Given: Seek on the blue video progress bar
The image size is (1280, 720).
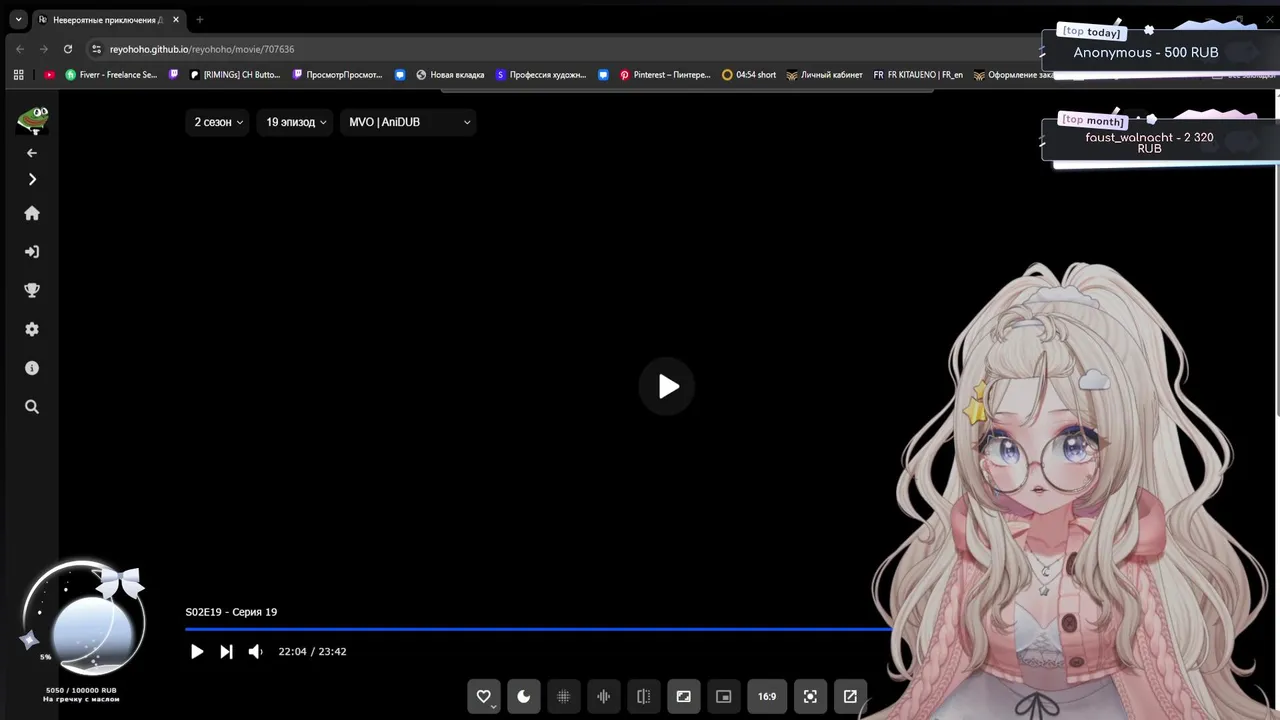Looking at the screenshot, I should [538, 629].
